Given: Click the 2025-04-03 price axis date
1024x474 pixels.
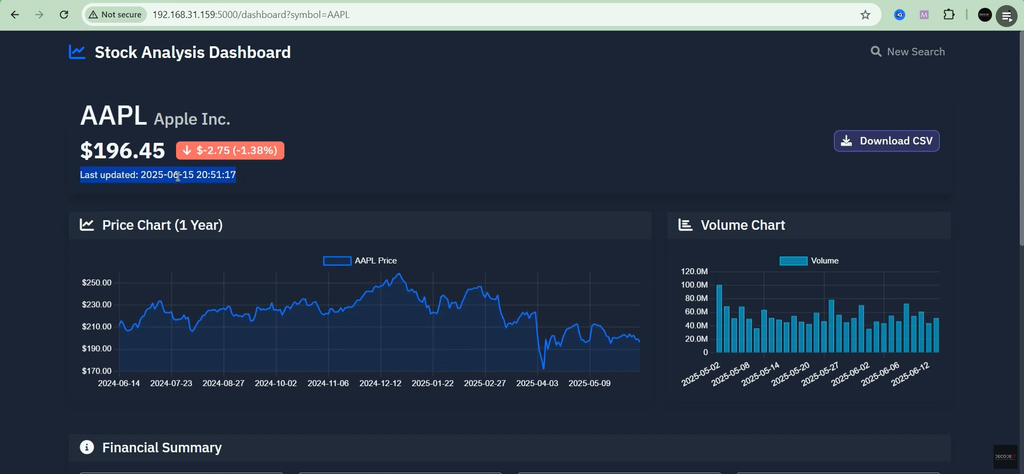Looking at the screenshot, I should [537, 383].
